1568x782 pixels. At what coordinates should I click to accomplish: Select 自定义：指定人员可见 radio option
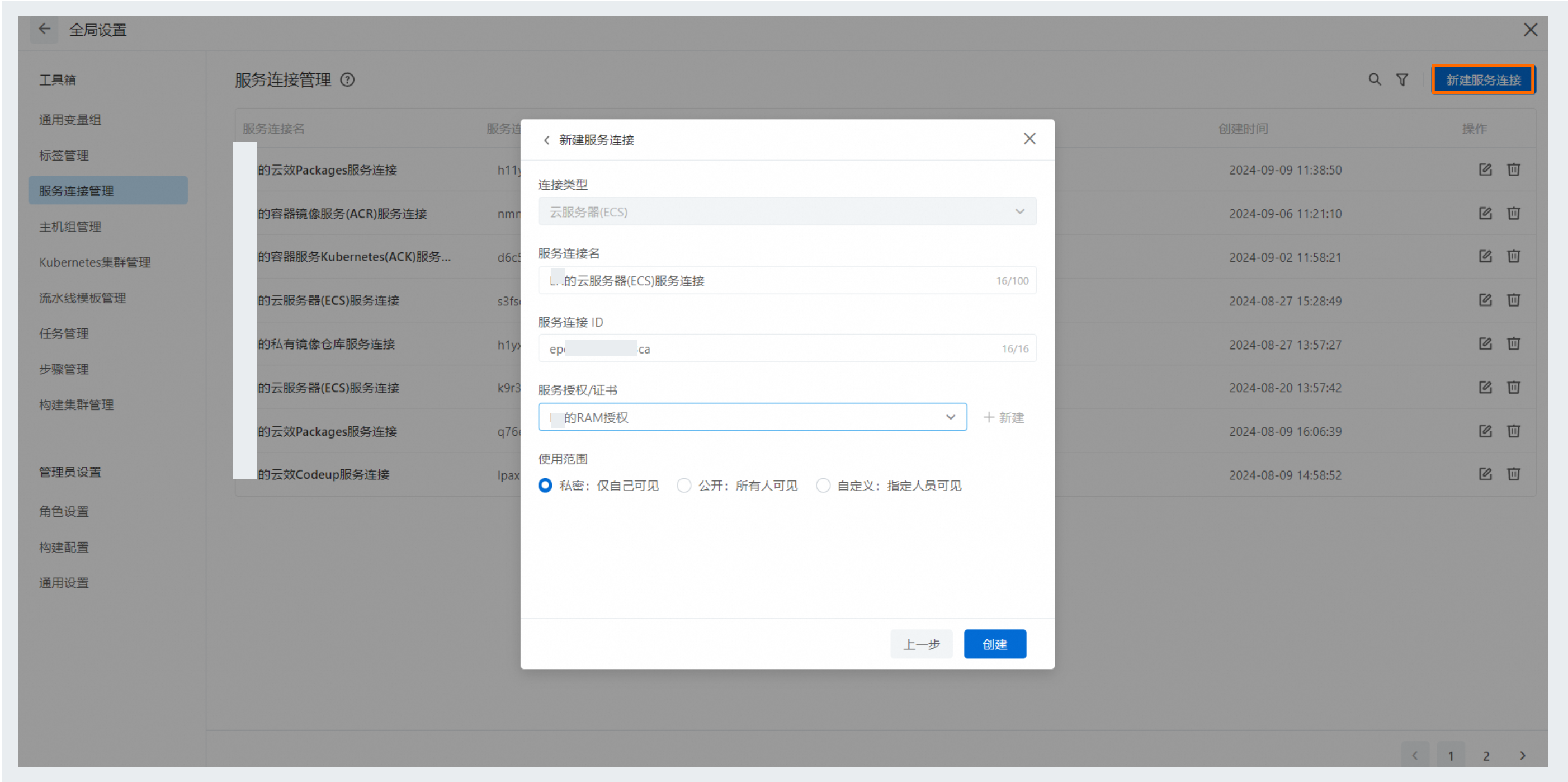pyautogui.click(x=823, y=486)
